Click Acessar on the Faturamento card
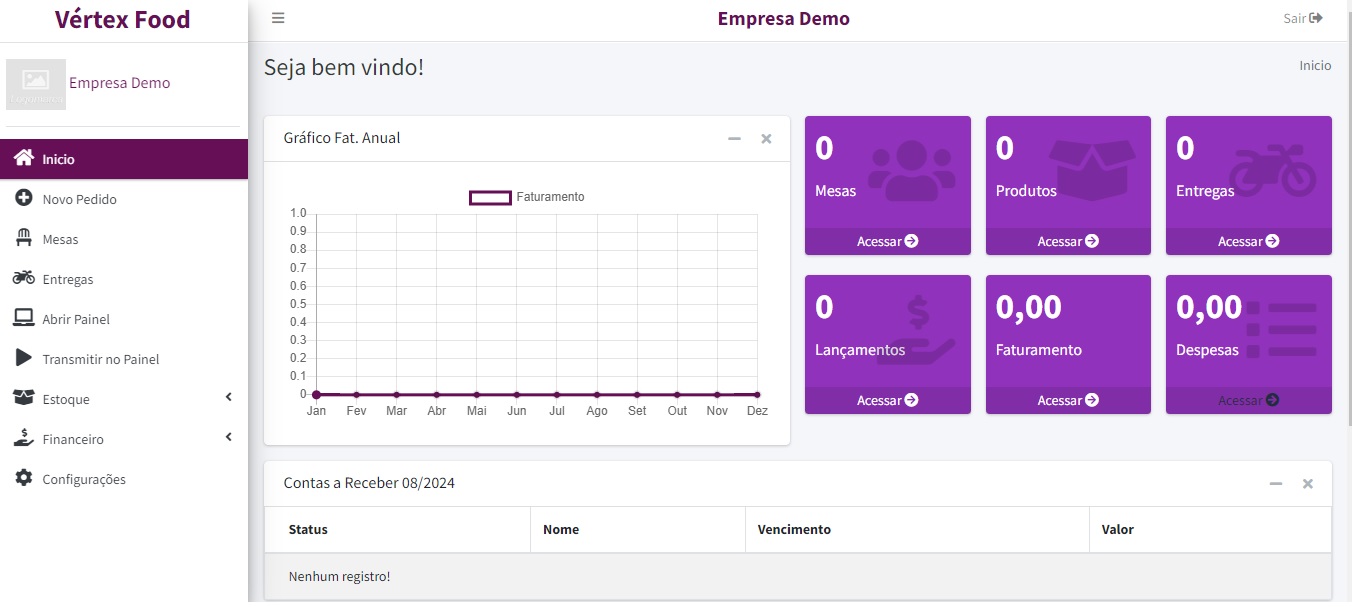The height and width of the screenshot is (607, 1352). pos(1067,400)
